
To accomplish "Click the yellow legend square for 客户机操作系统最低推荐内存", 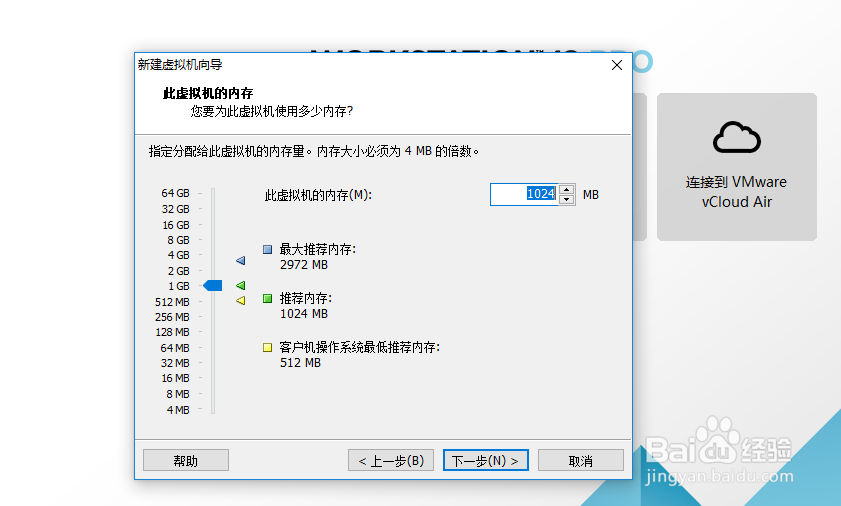I will click(267, 347).
